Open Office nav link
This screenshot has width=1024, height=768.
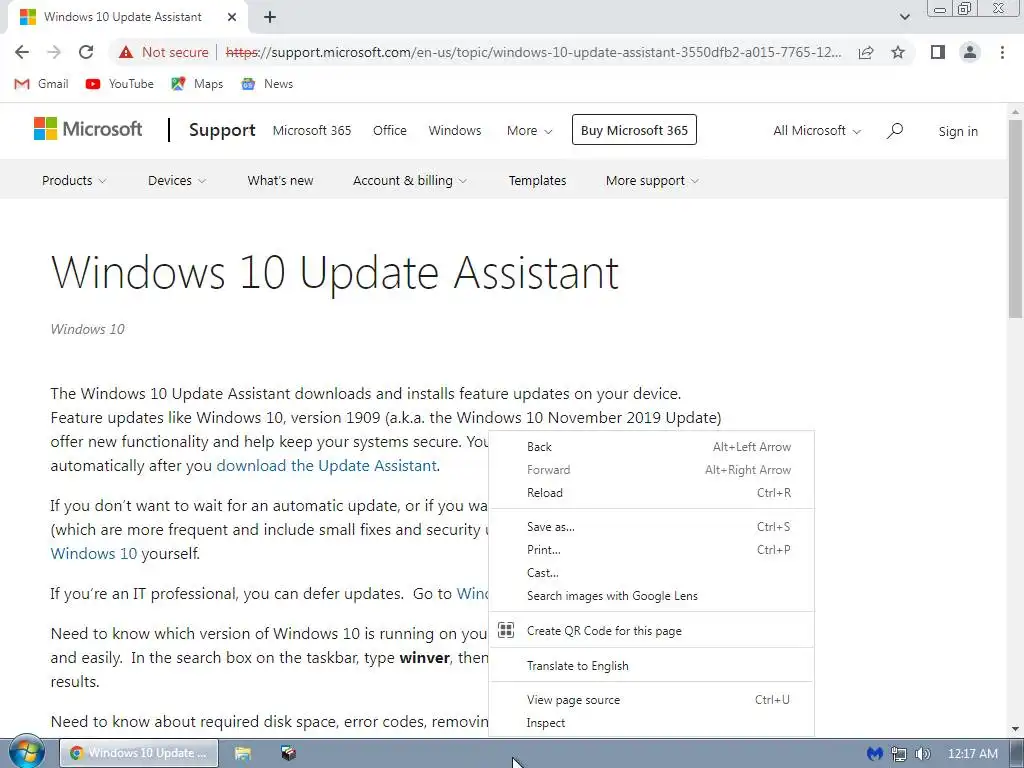[x=390, y=131]
